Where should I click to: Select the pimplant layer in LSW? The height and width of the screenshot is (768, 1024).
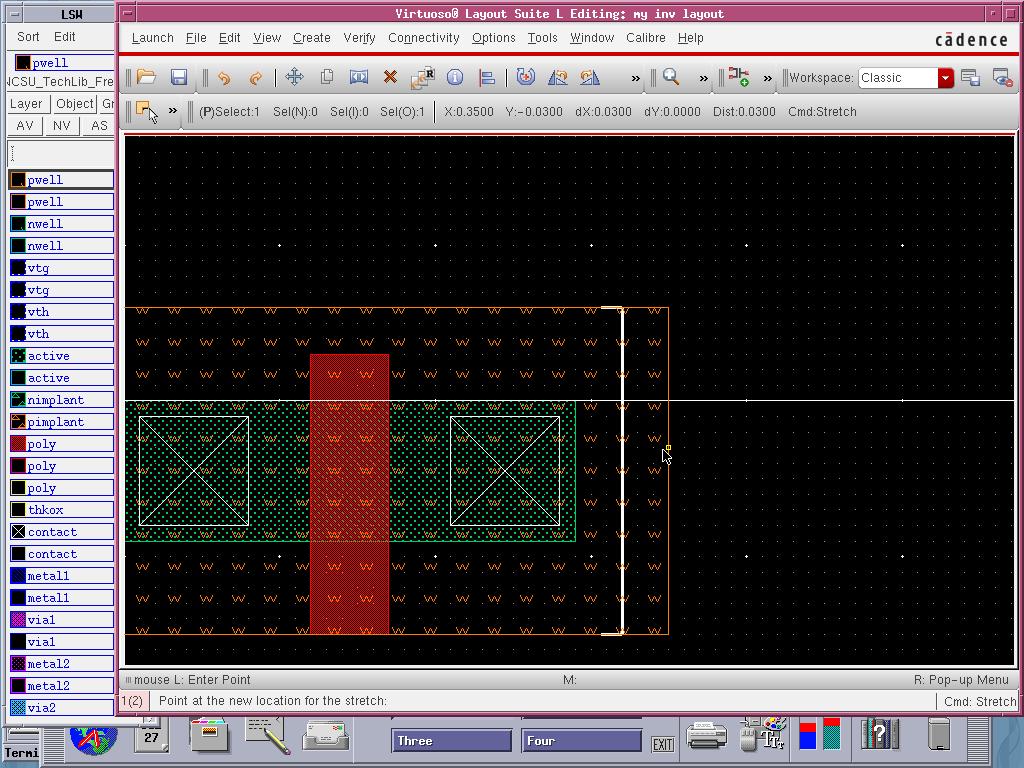[61, 422]
